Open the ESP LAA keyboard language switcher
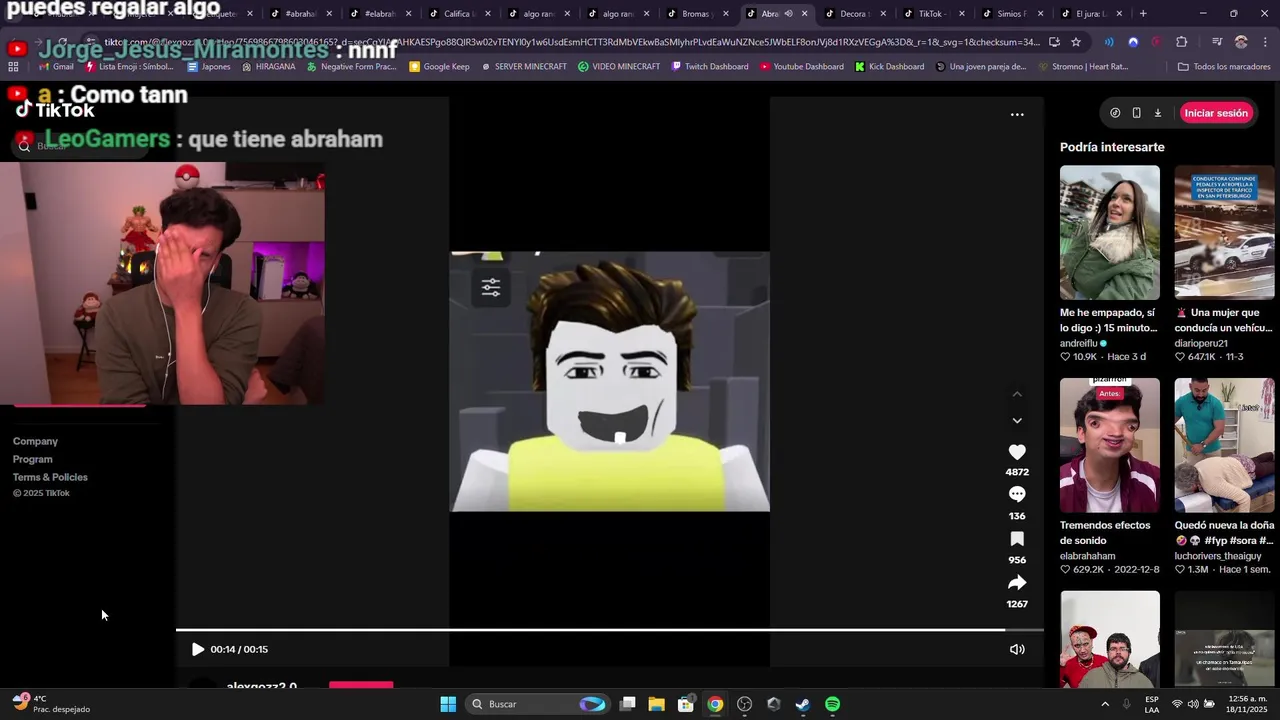The width and height of the screenshot is (1280, 720). pos(1152,704)
